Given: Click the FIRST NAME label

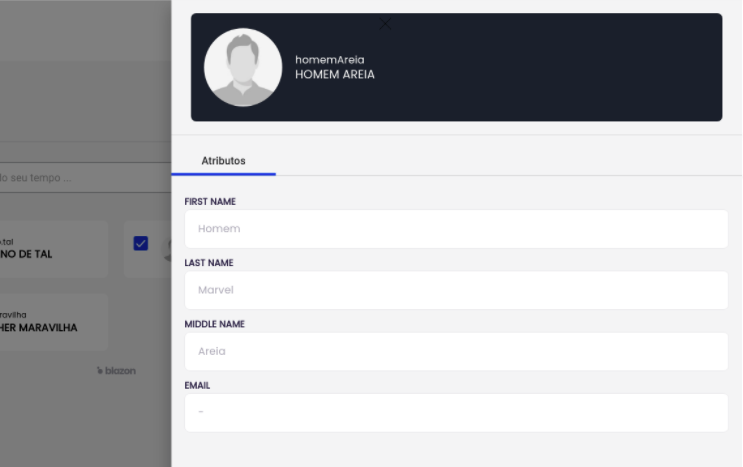Looking at the screenshot, I should [210, 202].
